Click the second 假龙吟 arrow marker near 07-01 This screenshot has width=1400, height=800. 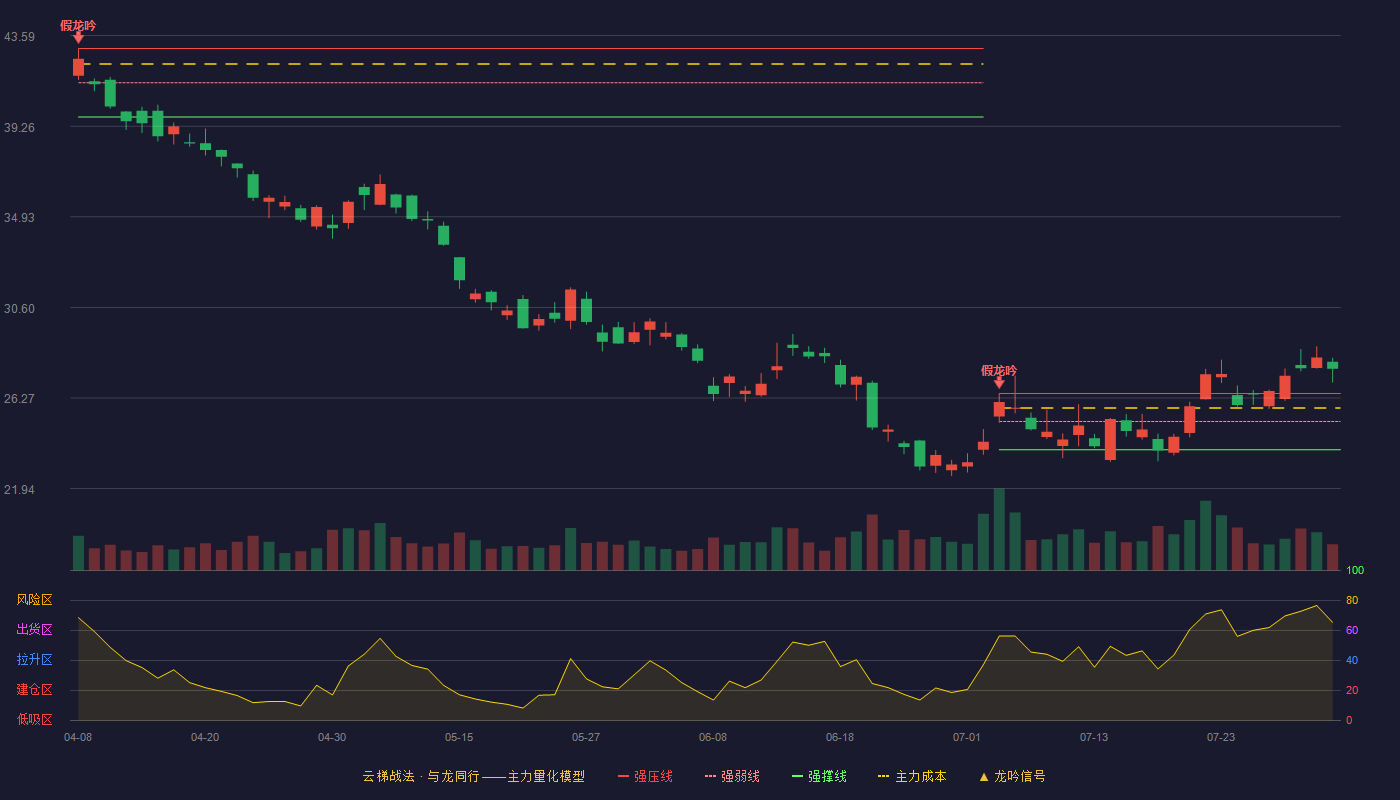tap(999, 383)
